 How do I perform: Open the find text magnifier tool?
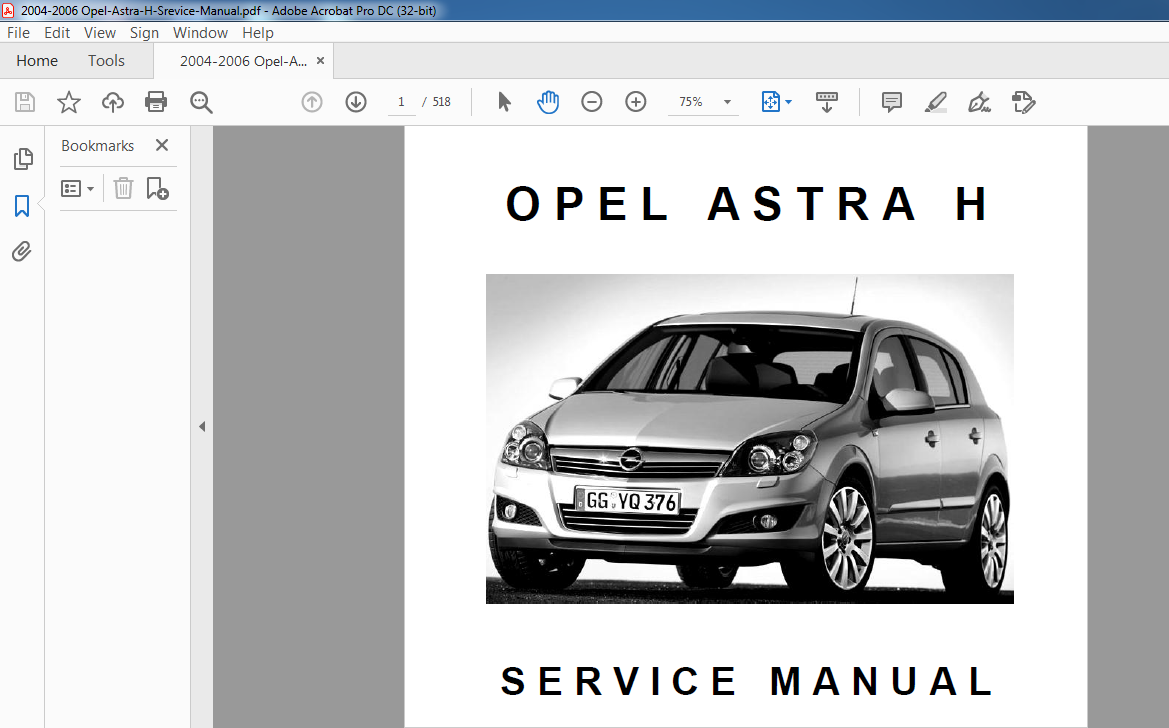point(201,102)
